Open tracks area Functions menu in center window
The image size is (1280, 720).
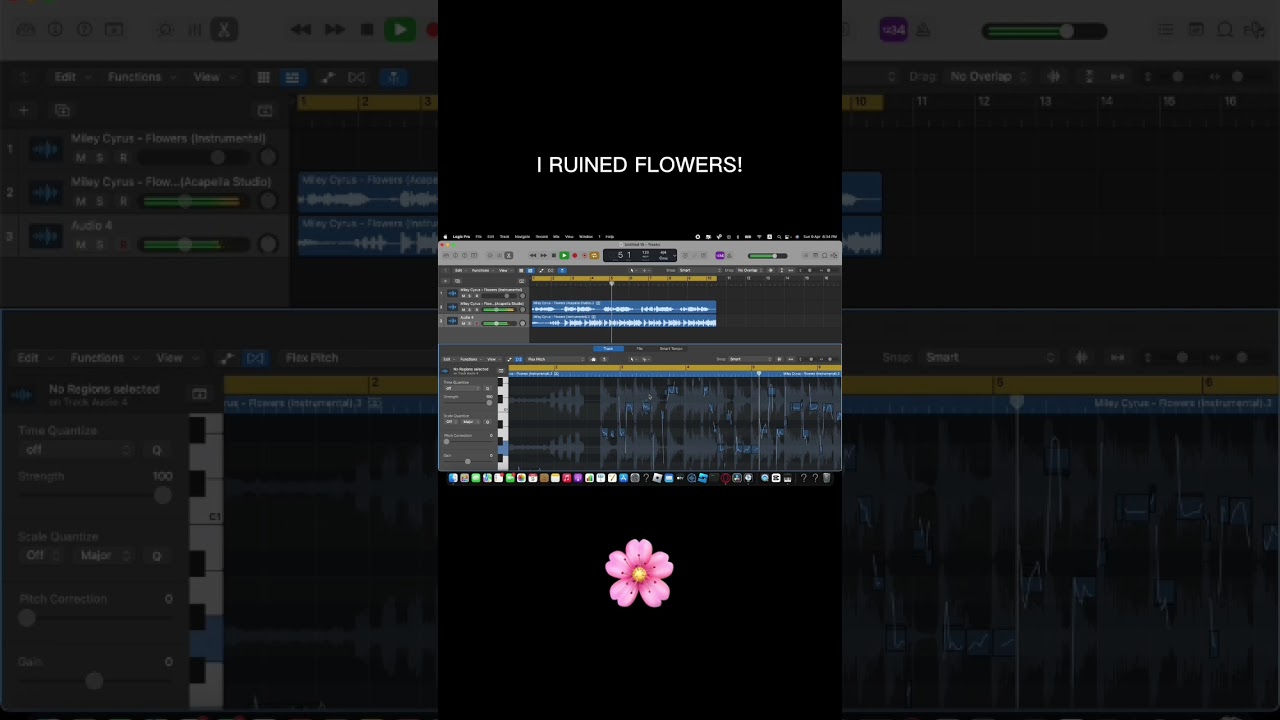482,270
